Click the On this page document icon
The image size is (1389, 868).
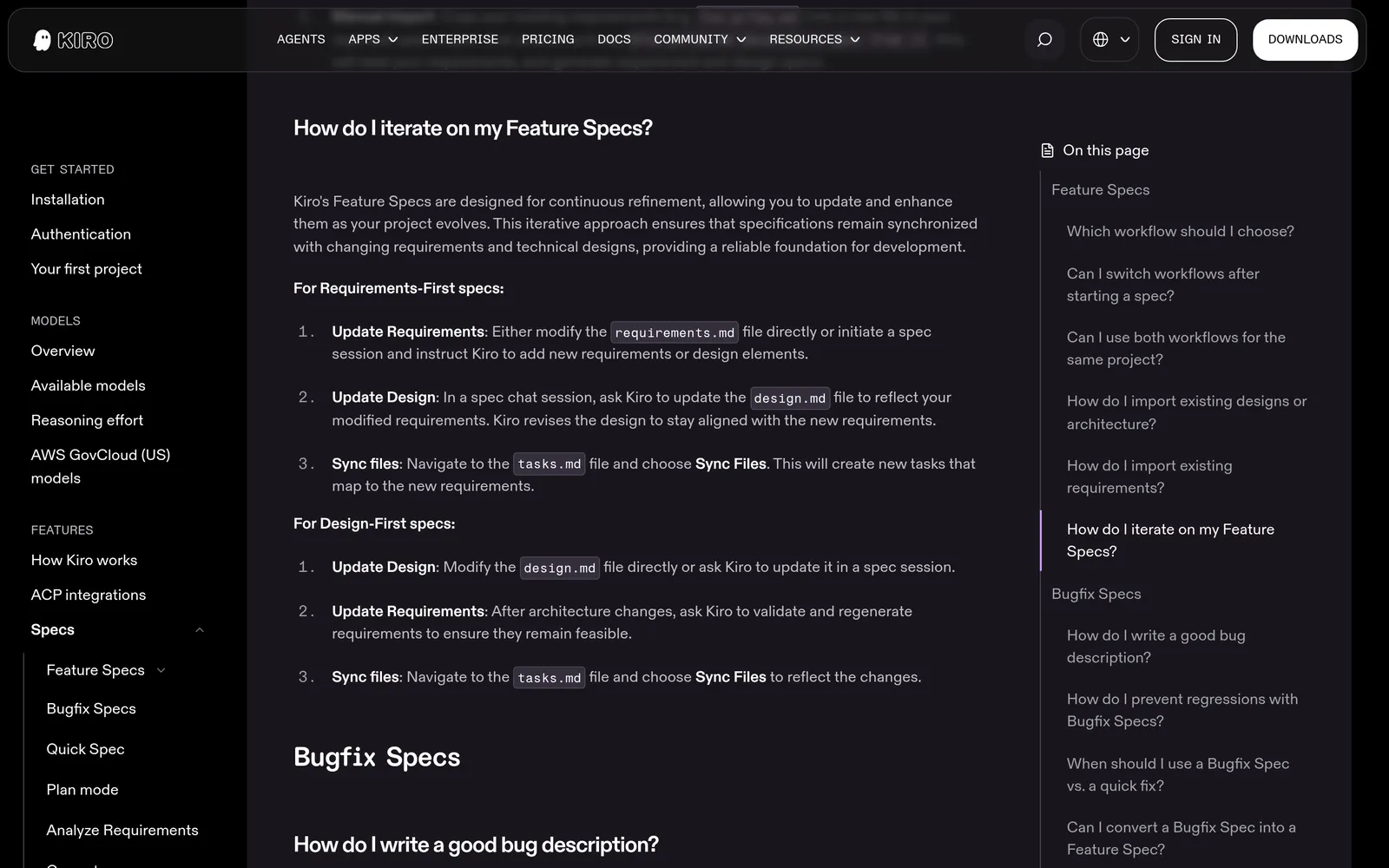pyautogui.click(x=1048, y=151)
